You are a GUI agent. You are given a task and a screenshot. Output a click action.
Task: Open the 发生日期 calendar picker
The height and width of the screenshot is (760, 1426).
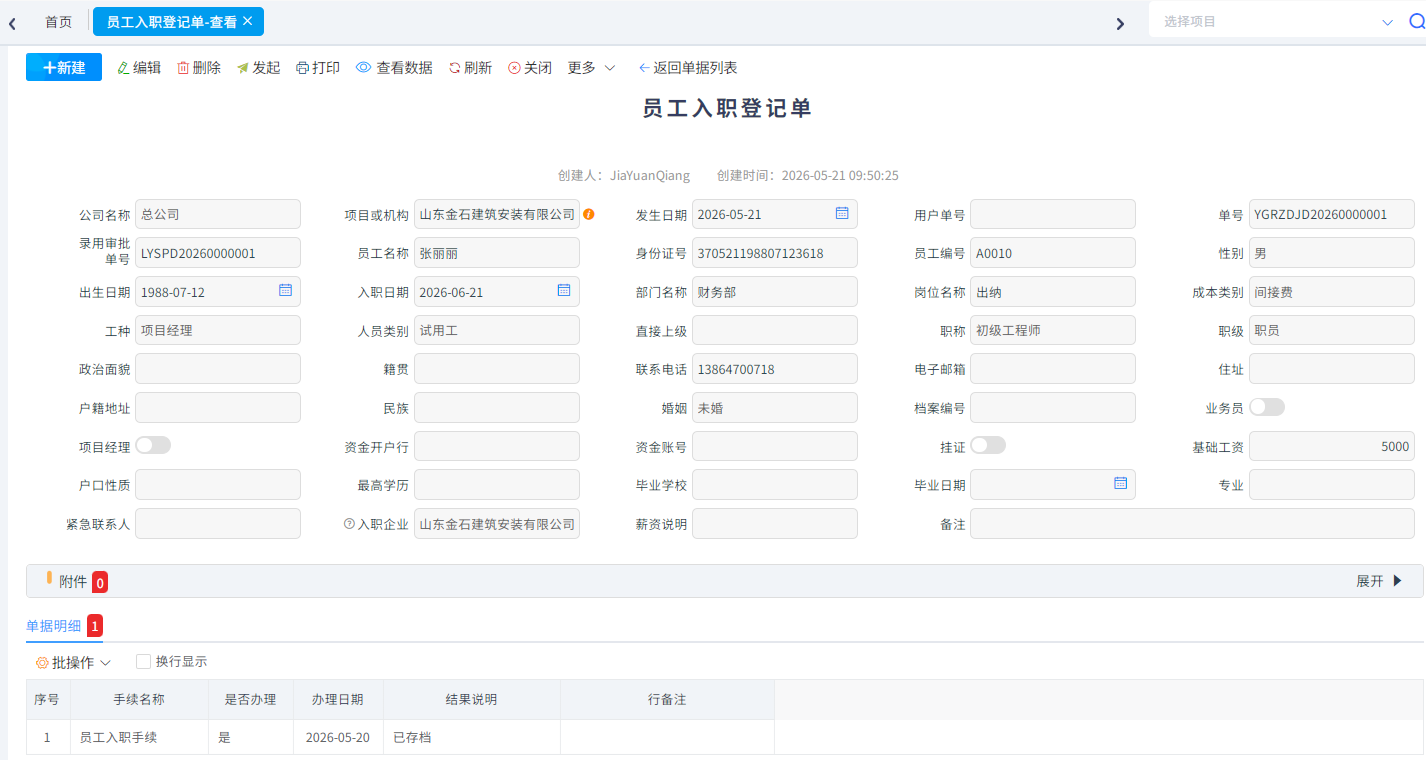pyautogui.click(x=842, y=214)
